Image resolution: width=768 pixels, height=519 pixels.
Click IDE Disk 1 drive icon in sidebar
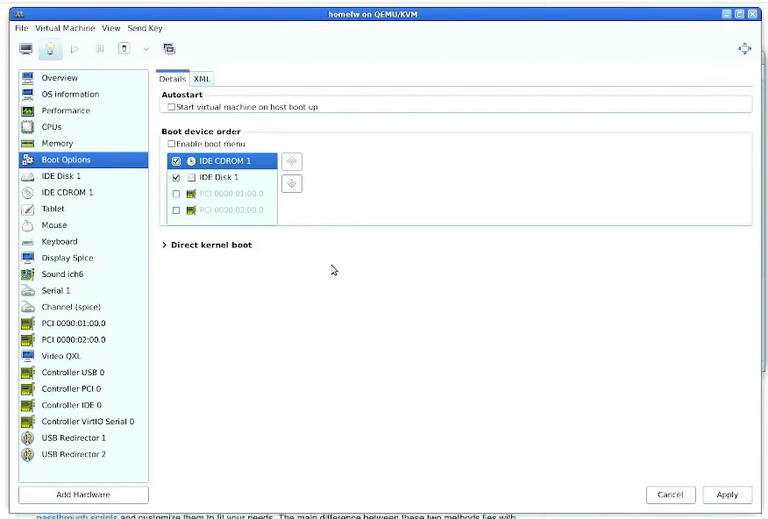click(x=28, y=176)
